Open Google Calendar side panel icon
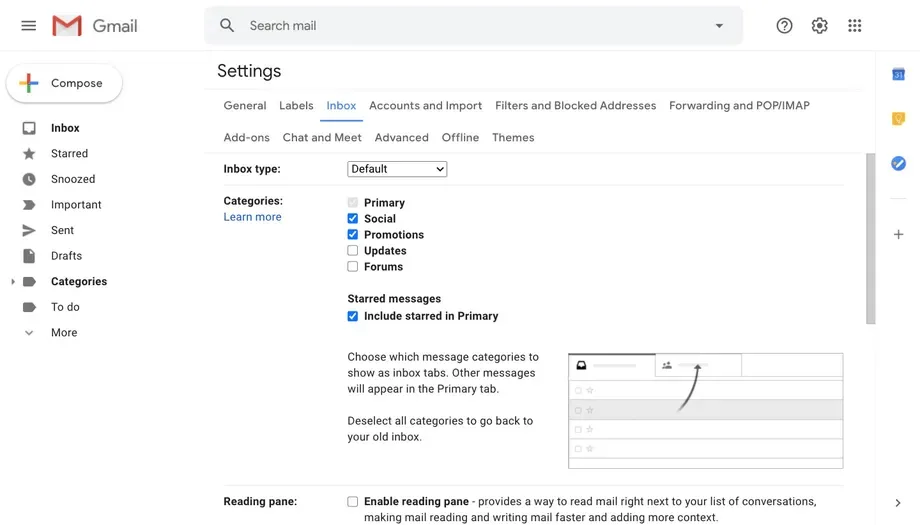The image size is (920, 525). click(898, 74)
